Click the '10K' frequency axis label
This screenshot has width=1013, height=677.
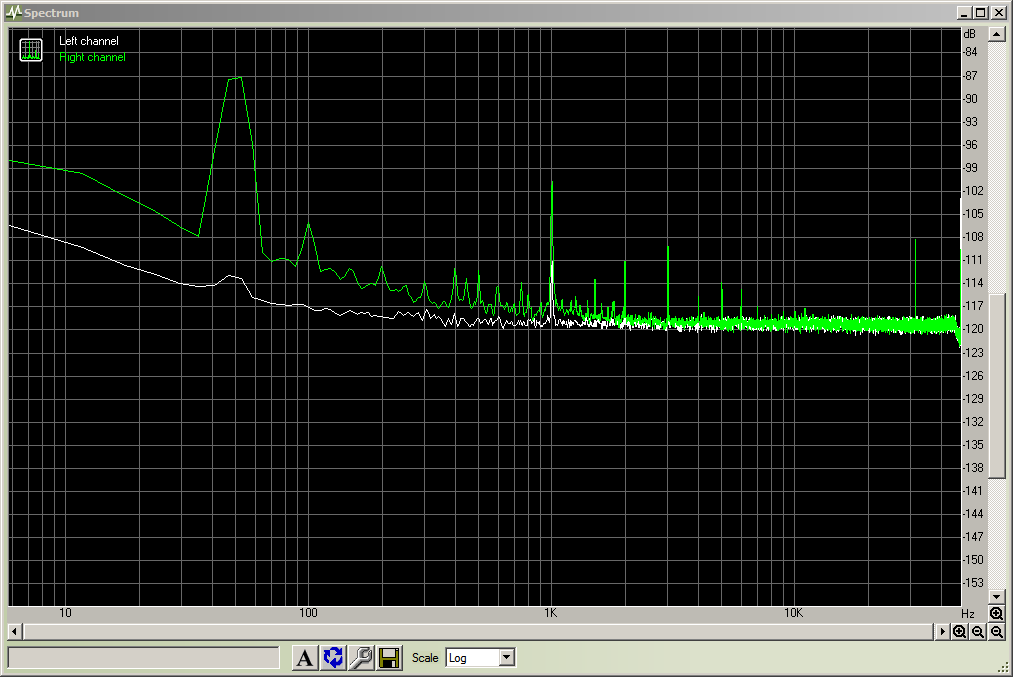793,613
